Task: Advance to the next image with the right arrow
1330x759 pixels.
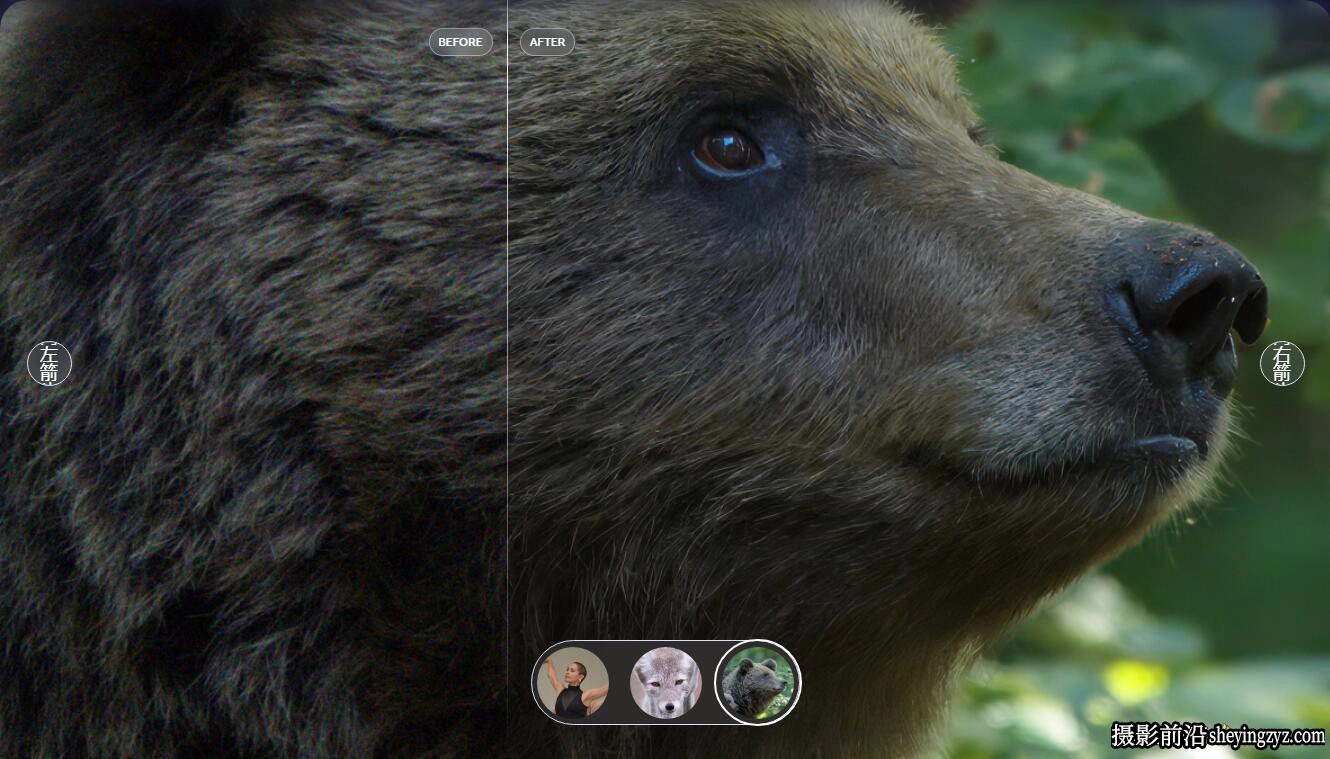Action: (1282, 363)
